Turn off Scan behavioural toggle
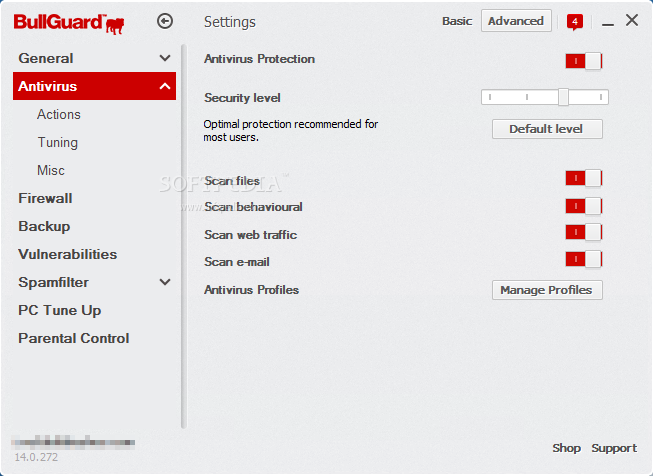 point(583,206)
